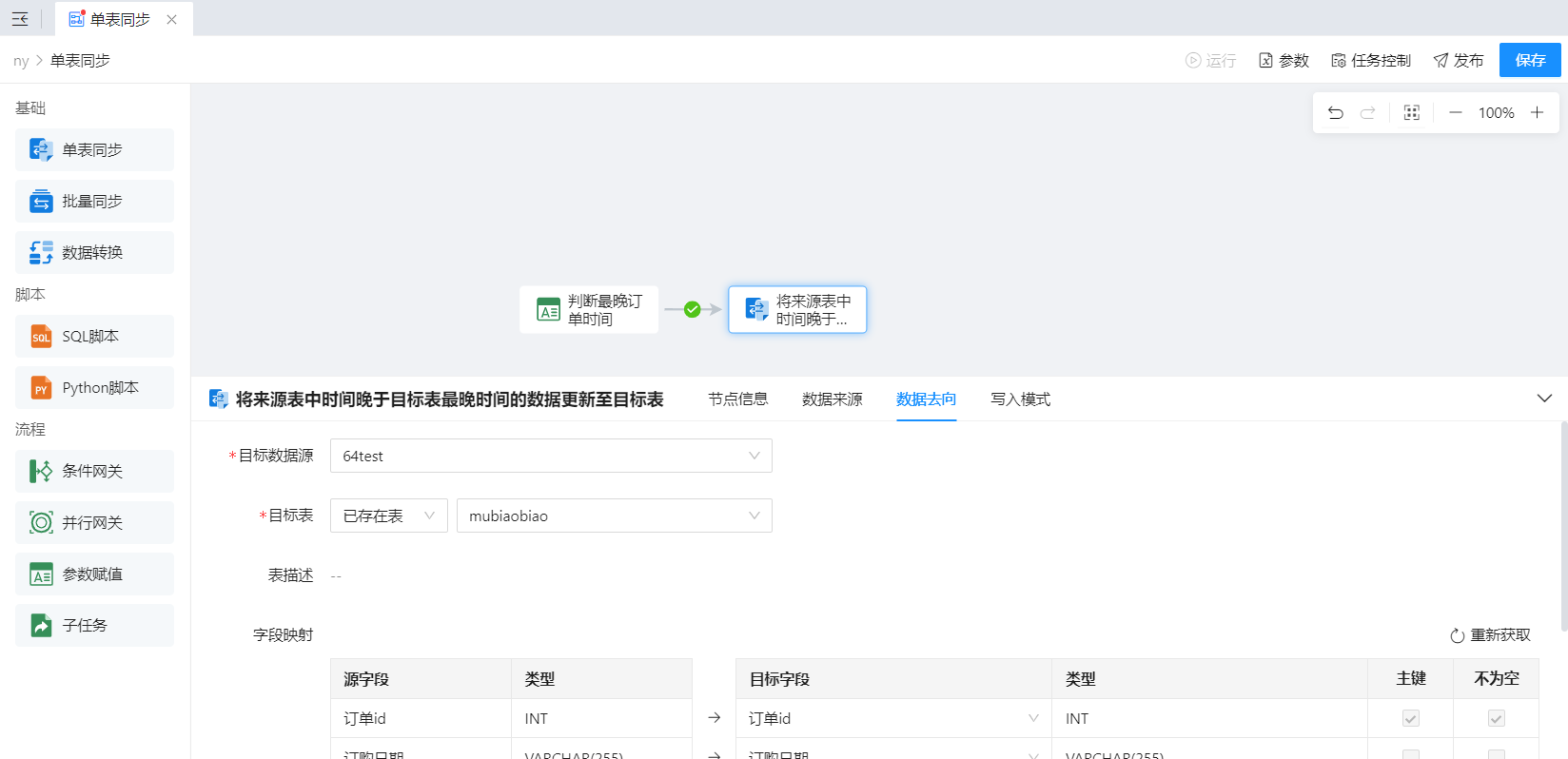Click 重新获取 to refresh field mapping
The height and width of the screenshot is (759, 1568).
(1490, 635)
